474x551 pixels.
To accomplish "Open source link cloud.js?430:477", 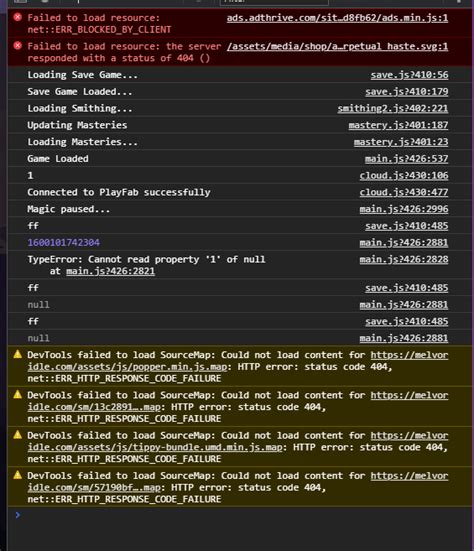I will tap(404, 192).
